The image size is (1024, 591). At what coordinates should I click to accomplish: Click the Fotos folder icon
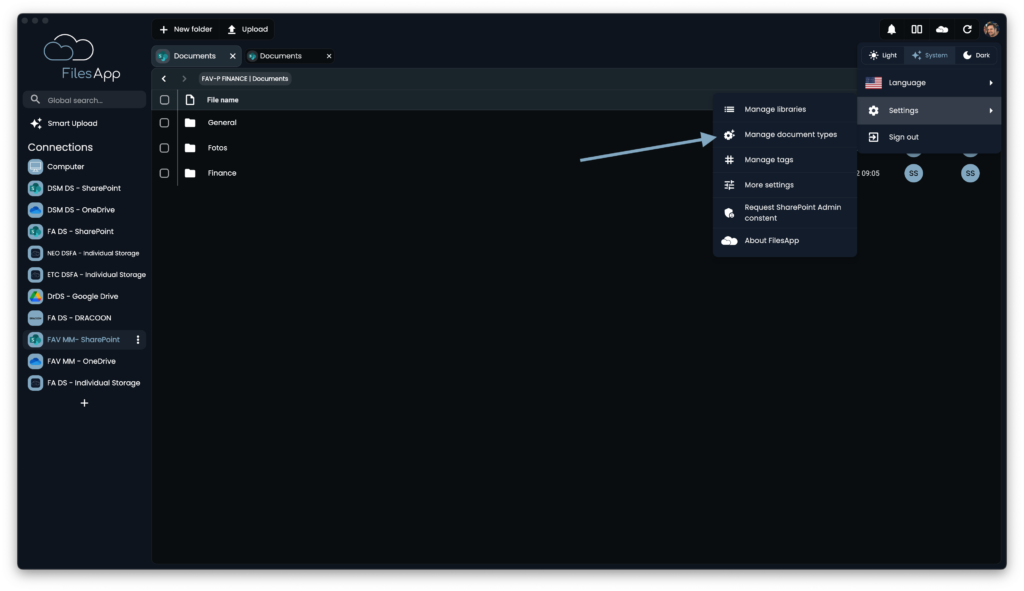click(190, 148)
